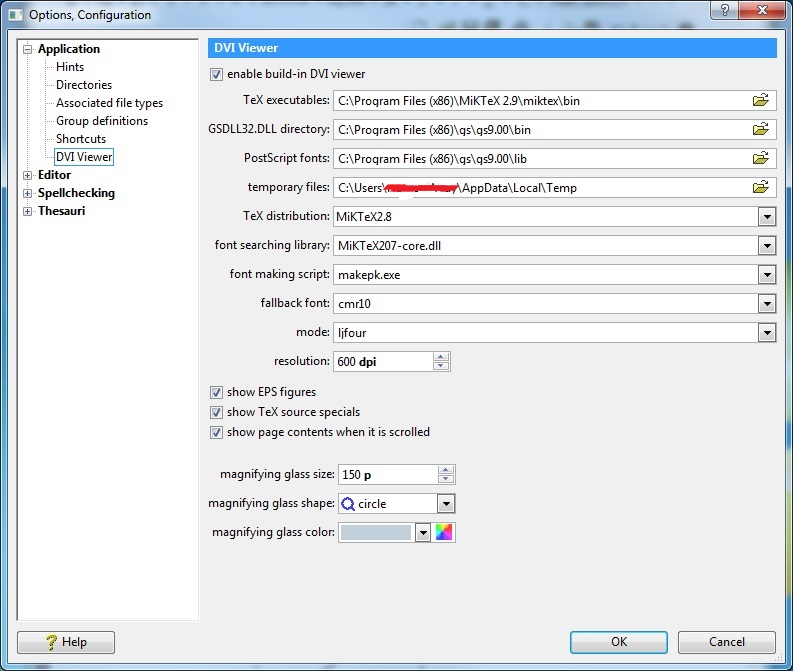Click the Cancel button
This screenshot has width=793, height=671.
[727, 642]
